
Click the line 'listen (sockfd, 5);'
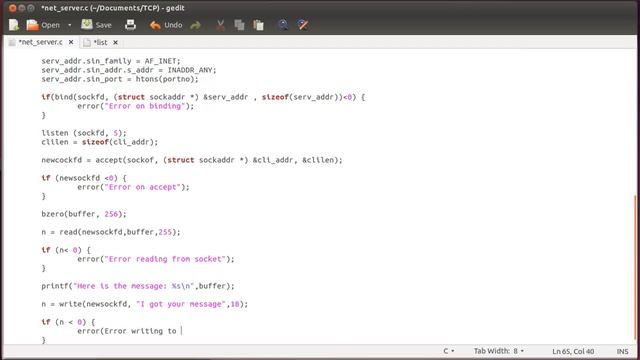[84, 133]
